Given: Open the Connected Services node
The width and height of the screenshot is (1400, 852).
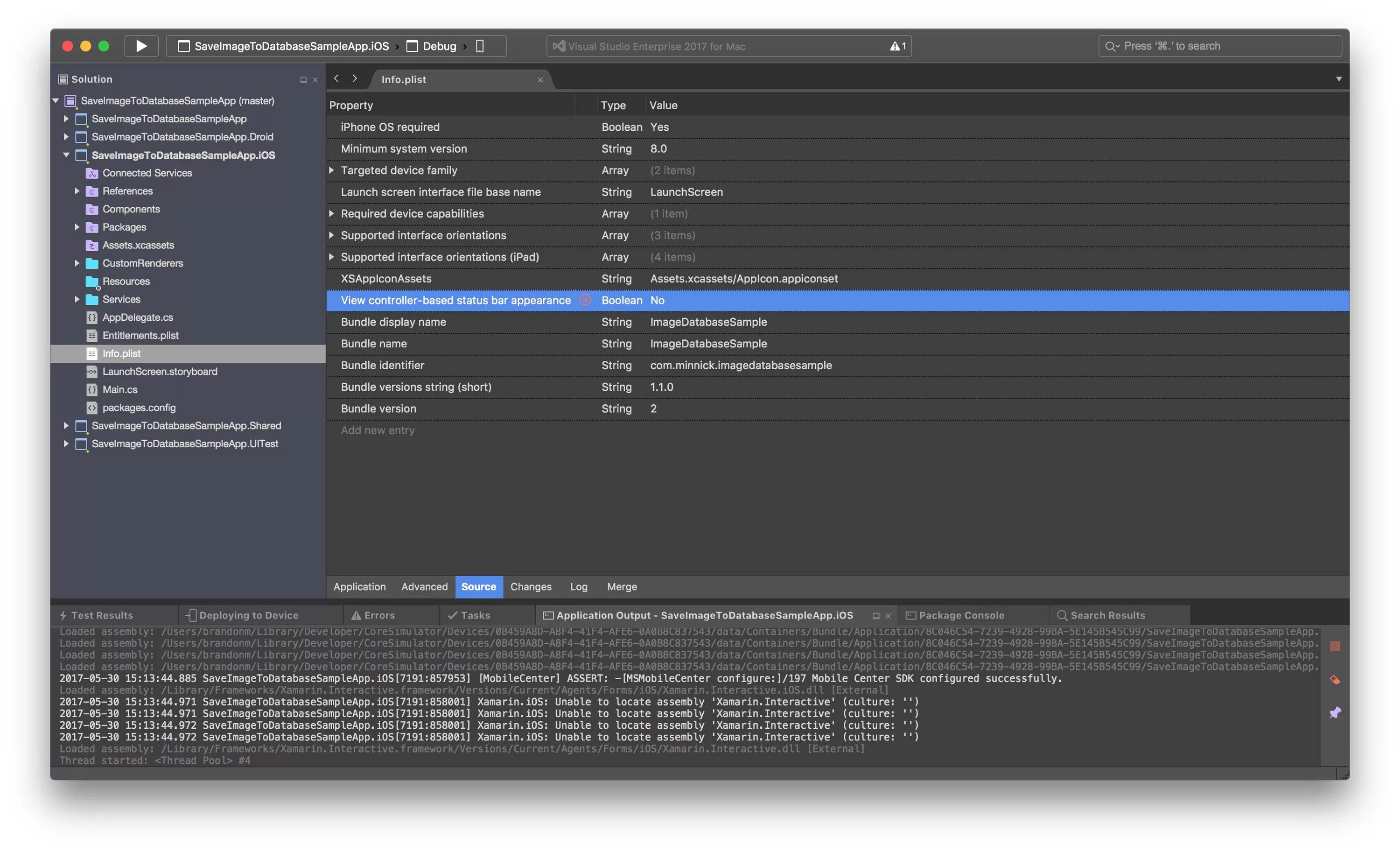Looking at the screenshot, I should pos(147,173).
